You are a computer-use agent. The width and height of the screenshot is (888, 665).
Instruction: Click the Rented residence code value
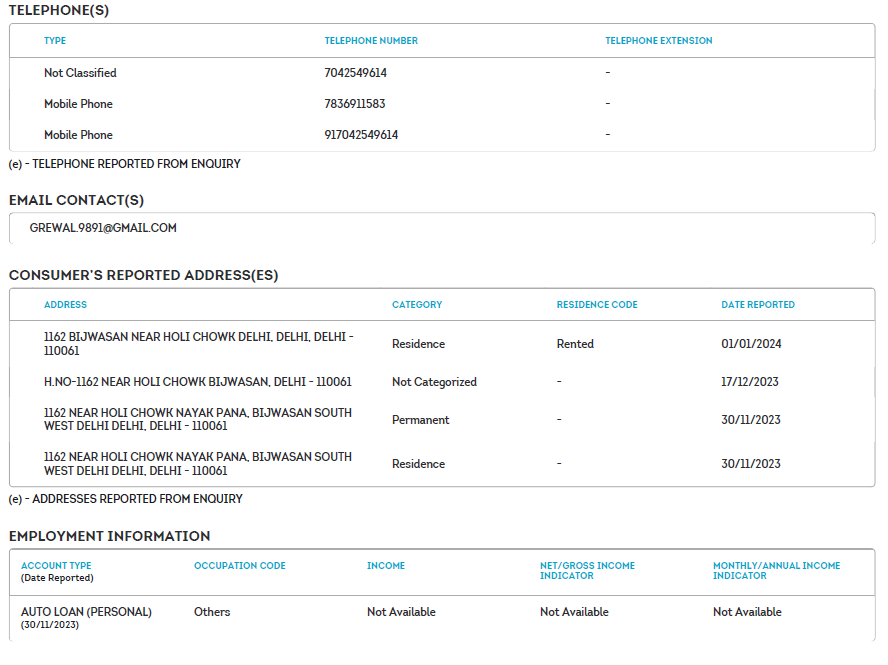[x=575, y=344]
